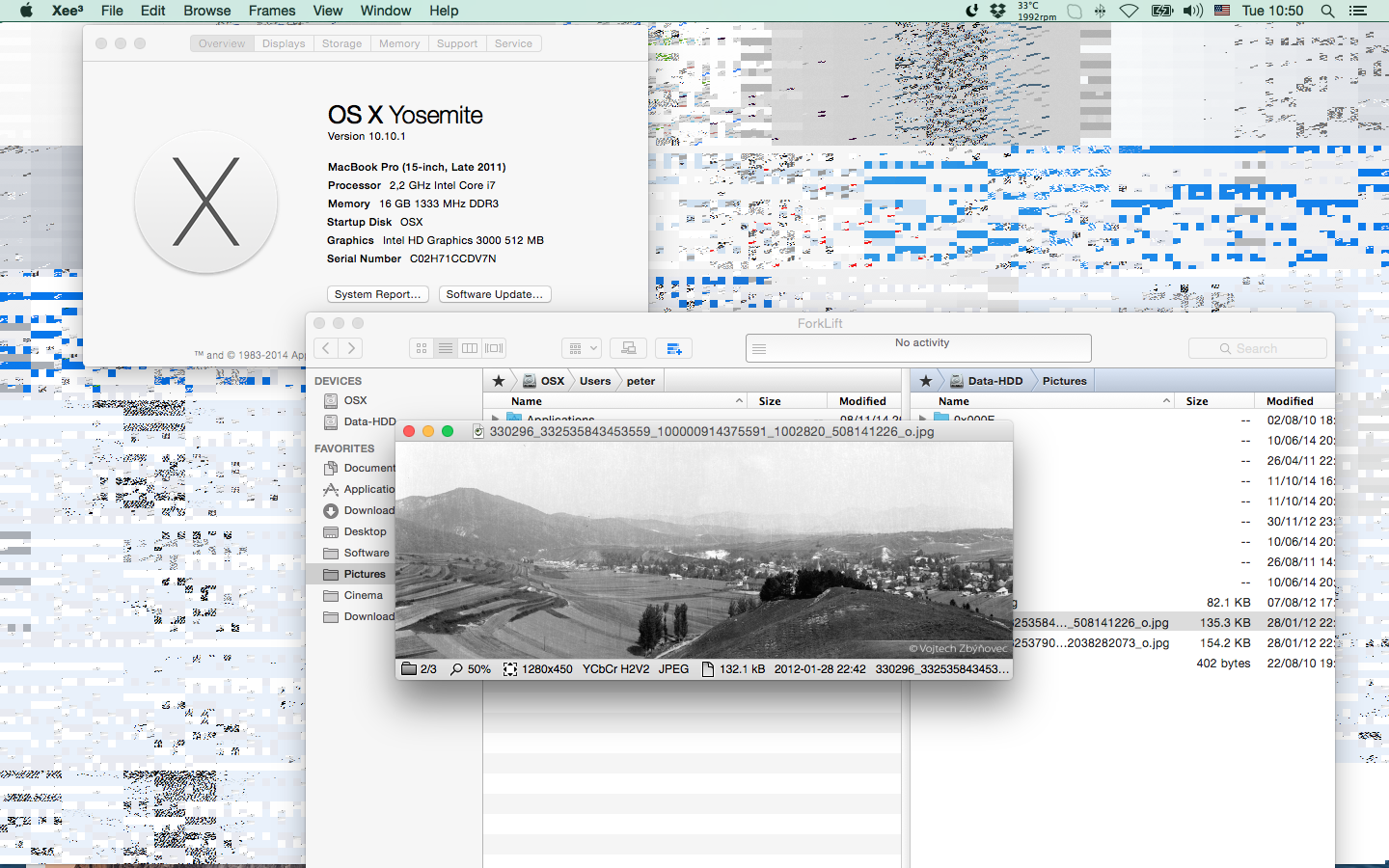
Task: Open the Wi-Fi status menu
Action: tap(1129, 11)
